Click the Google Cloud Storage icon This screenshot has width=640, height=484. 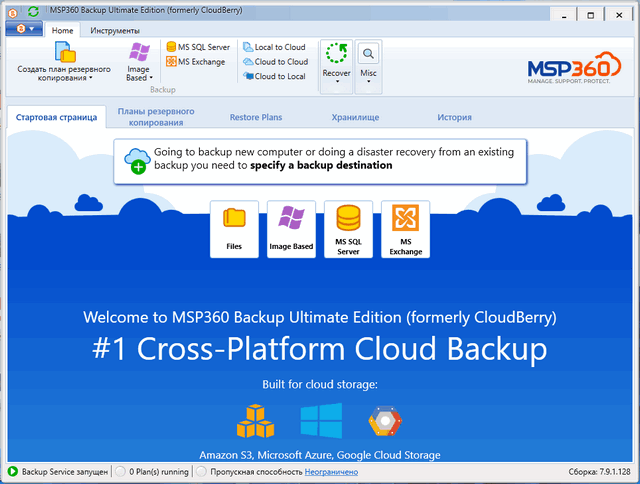[384, 422]
